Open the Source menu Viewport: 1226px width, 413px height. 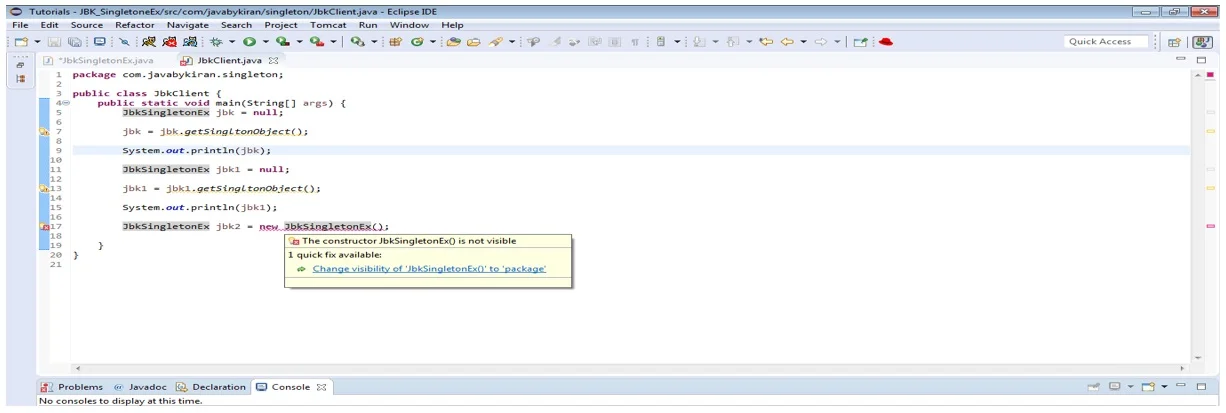coord(87,25)
